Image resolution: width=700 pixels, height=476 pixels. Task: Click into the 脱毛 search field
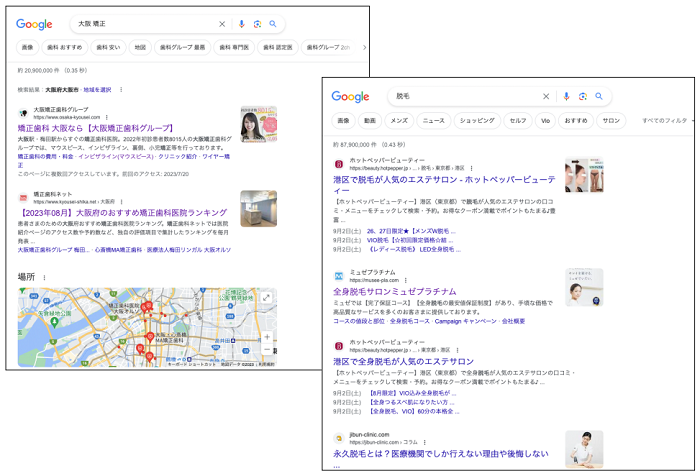tap(464, 96)
